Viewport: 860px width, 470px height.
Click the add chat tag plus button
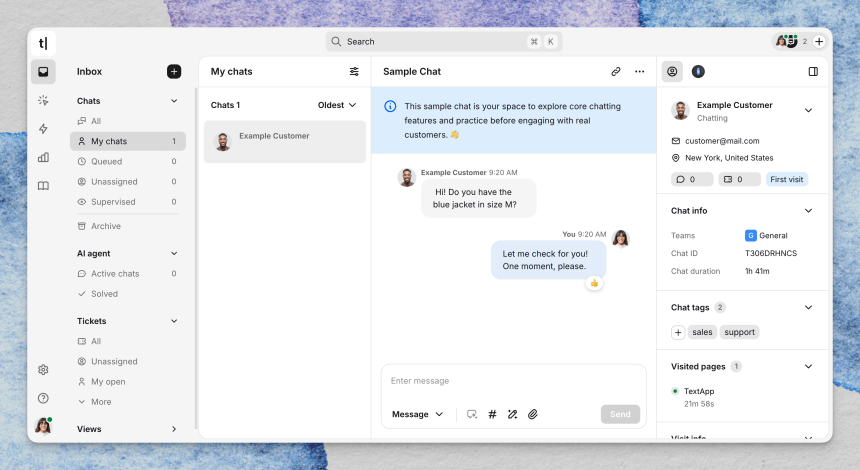678,332
